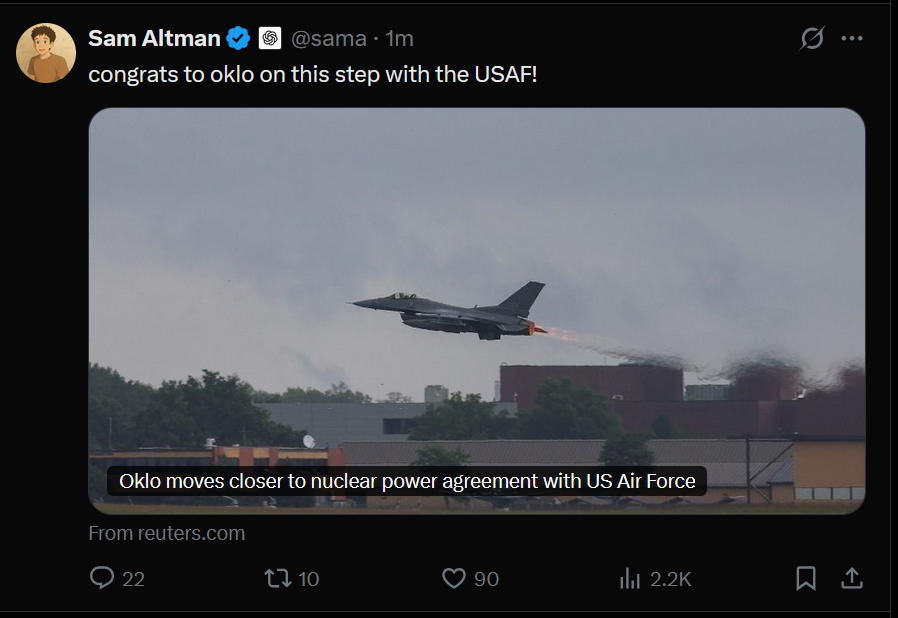Click the Oklo nuclear power agreement headline
This screenshot has height=618, width=898.
pos(407,481)
